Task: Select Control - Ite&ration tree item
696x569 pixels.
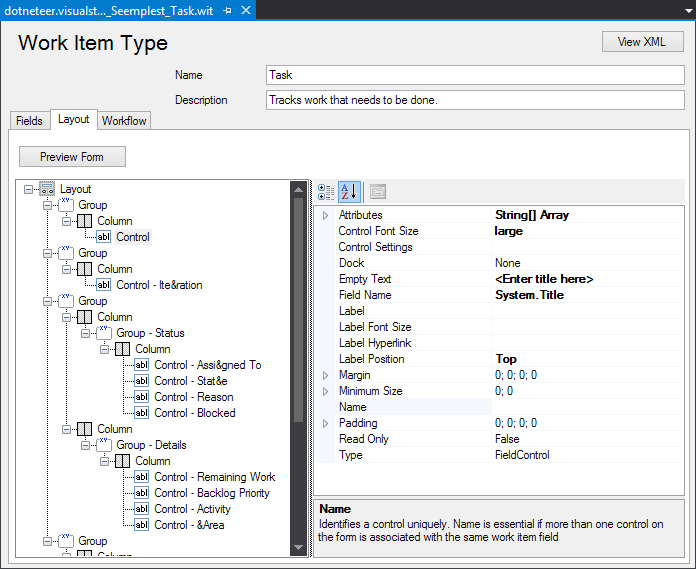Action: point(159,285)
